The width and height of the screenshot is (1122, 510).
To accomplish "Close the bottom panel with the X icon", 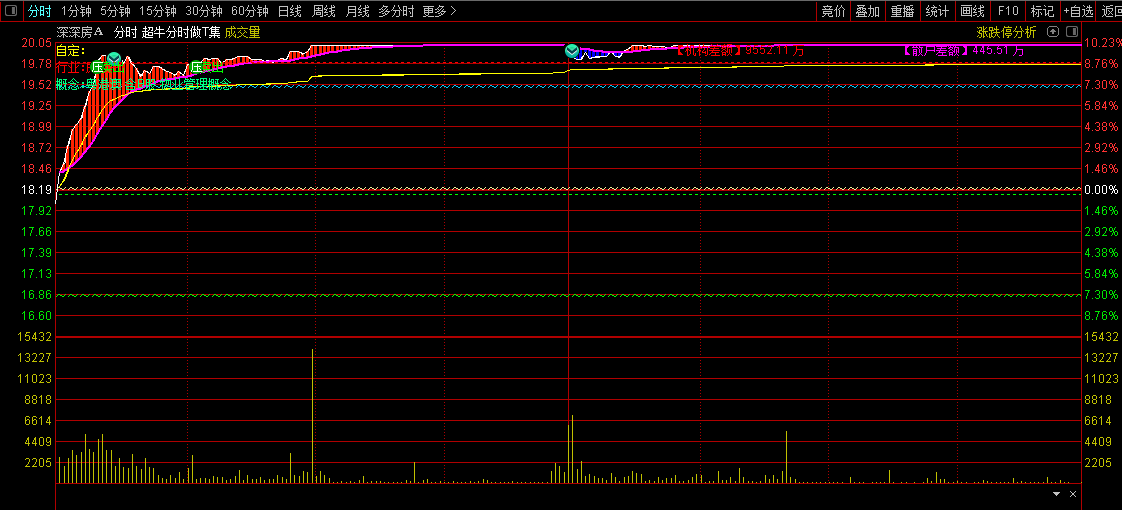I will pos(1074,494).
